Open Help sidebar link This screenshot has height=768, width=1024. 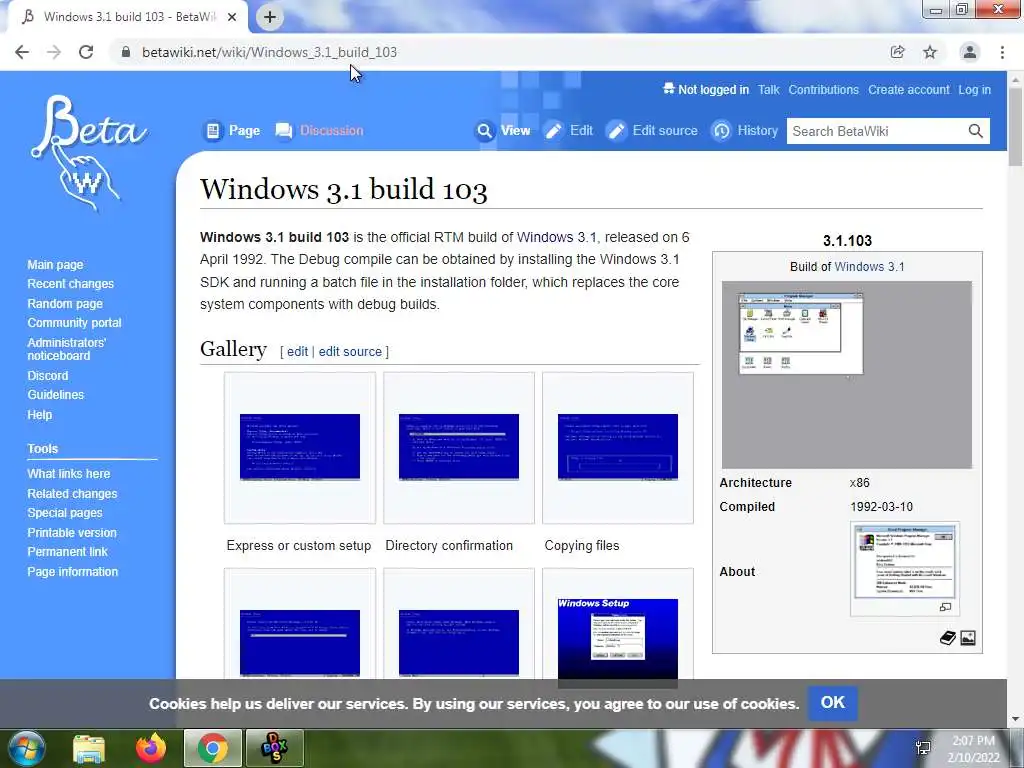click(x=39, y=415)
